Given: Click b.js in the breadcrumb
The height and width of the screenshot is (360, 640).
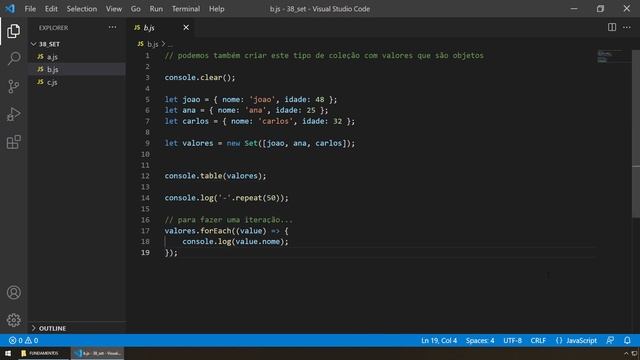Looking at the screenshot, I should (x=152, y=44).
